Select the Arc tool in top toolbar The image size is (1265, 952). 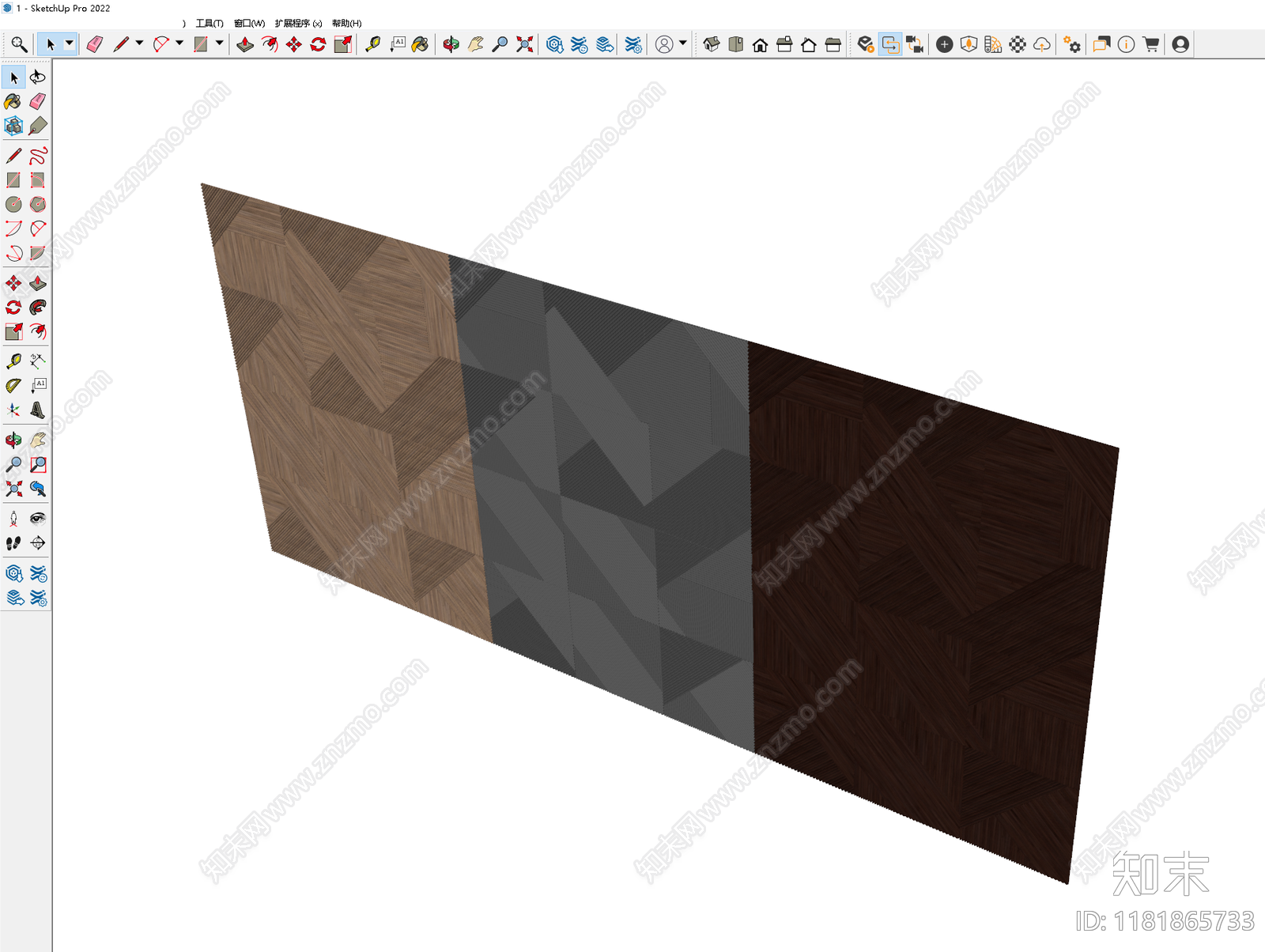coord(161,44)
